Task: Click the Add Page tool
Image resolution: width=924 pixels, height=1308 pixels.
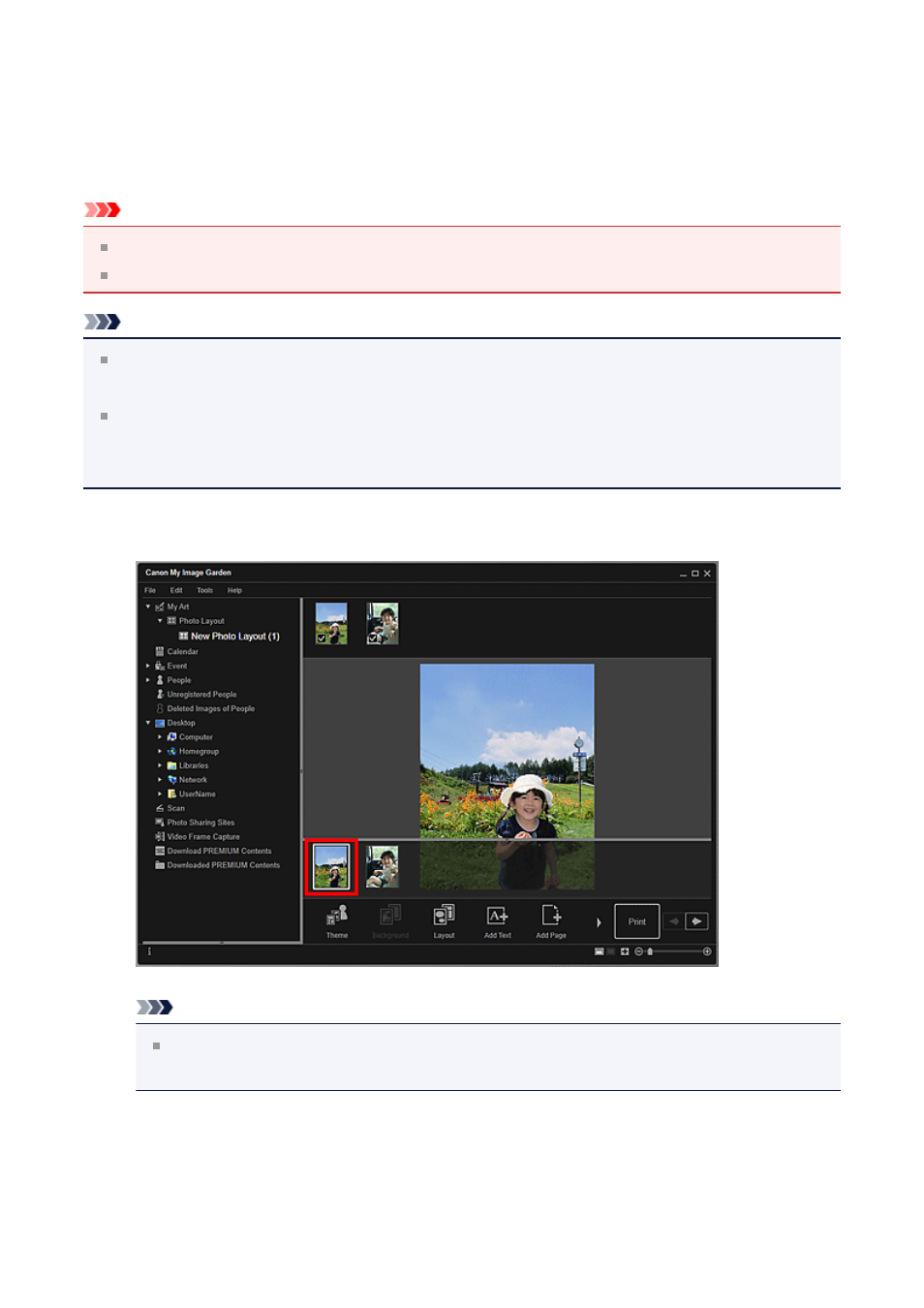Action: pos(551,921)
